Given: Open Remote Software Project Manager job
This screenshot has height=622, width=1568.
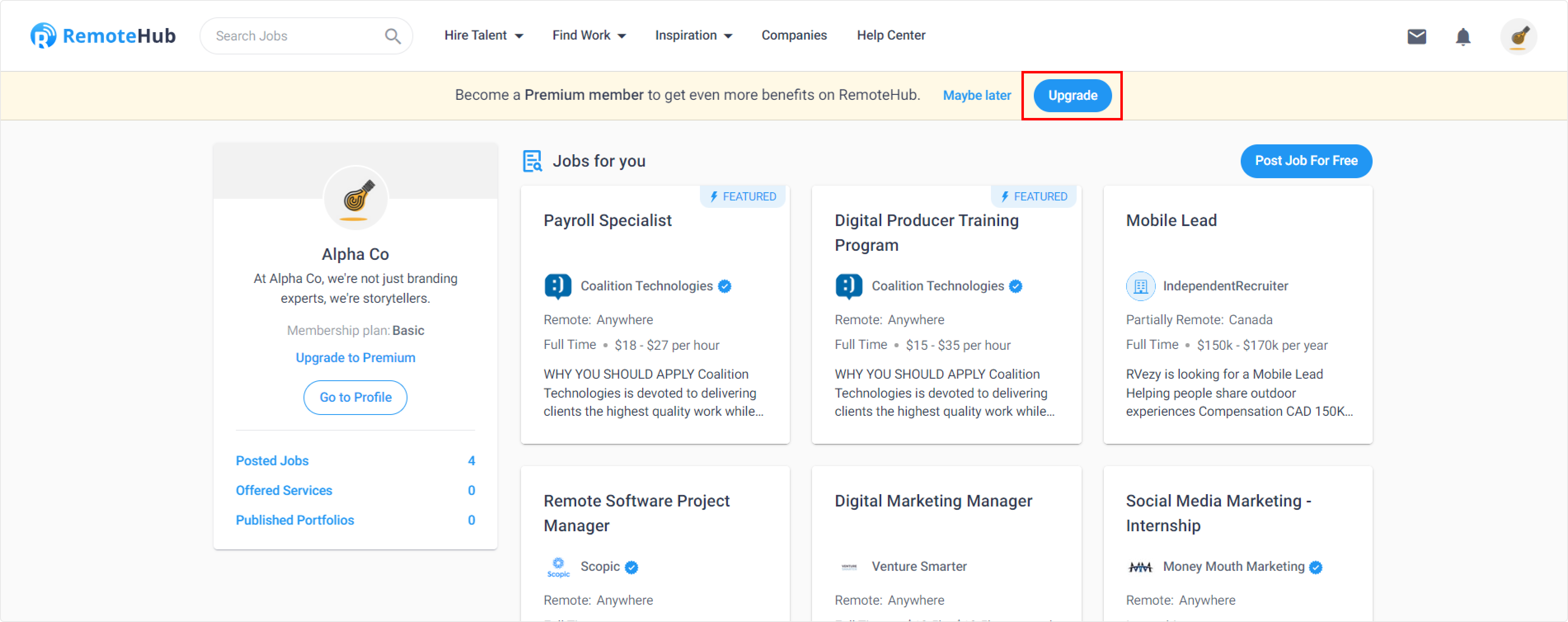Looking at the screenshot, I should point(636,513).
